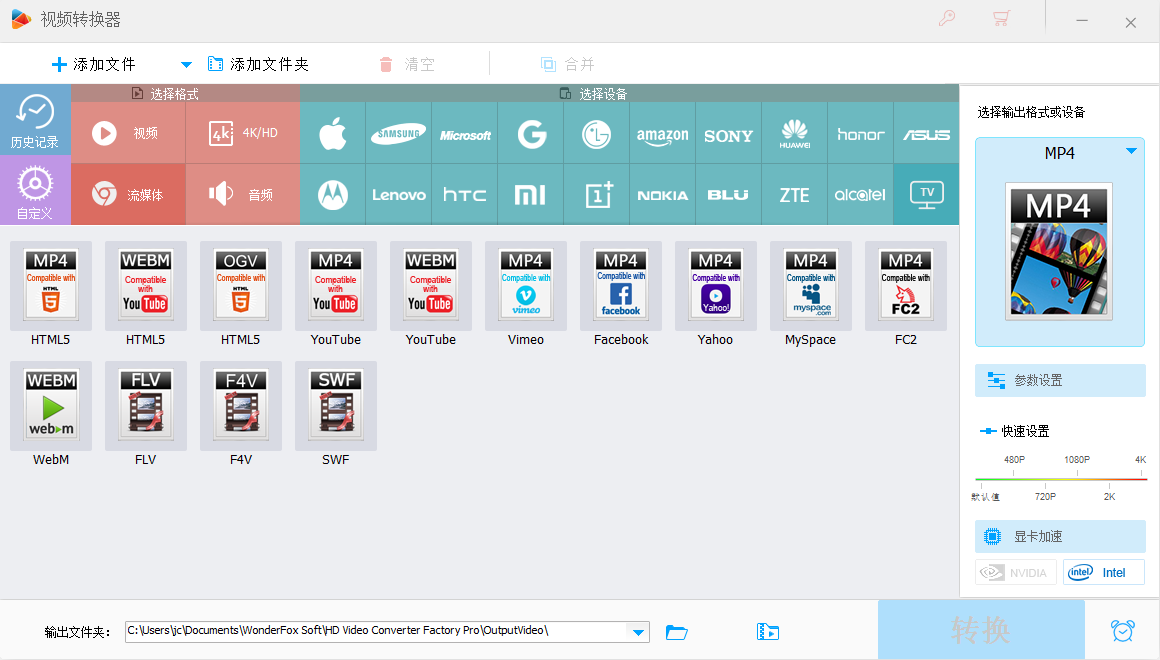
Task: Open the History records panel
Action: 35,120
